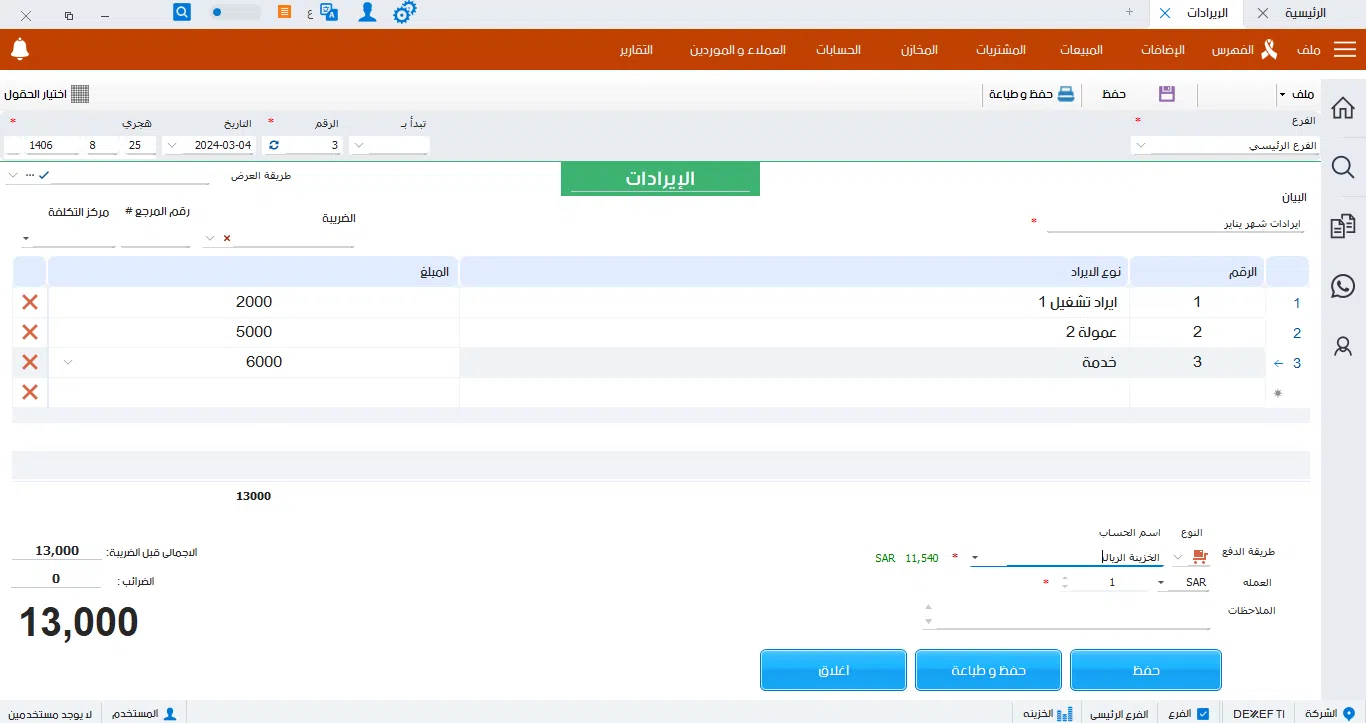Image resolution: width=1366 pixels, height=723 pixels.
Task: Toggle the طريقة العرض checkmark option
Action: click(x=44, y=175)
